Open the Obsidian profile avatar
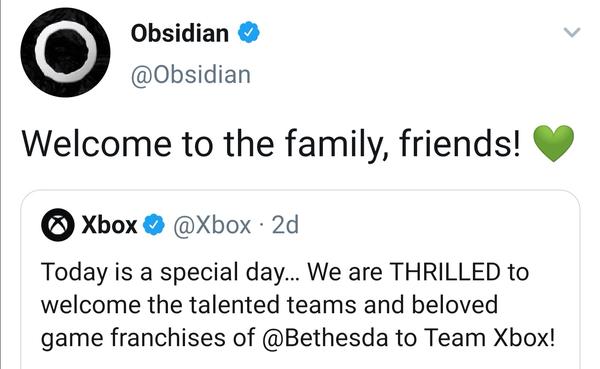 (65, 52)
